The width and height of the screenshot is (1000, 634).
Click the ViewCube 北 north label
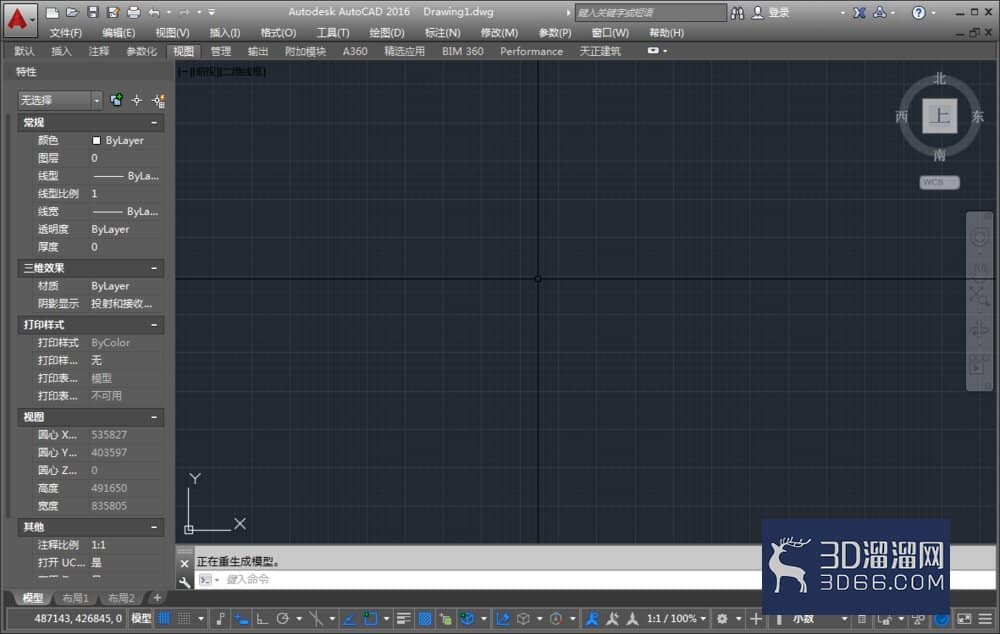point(939,79)
